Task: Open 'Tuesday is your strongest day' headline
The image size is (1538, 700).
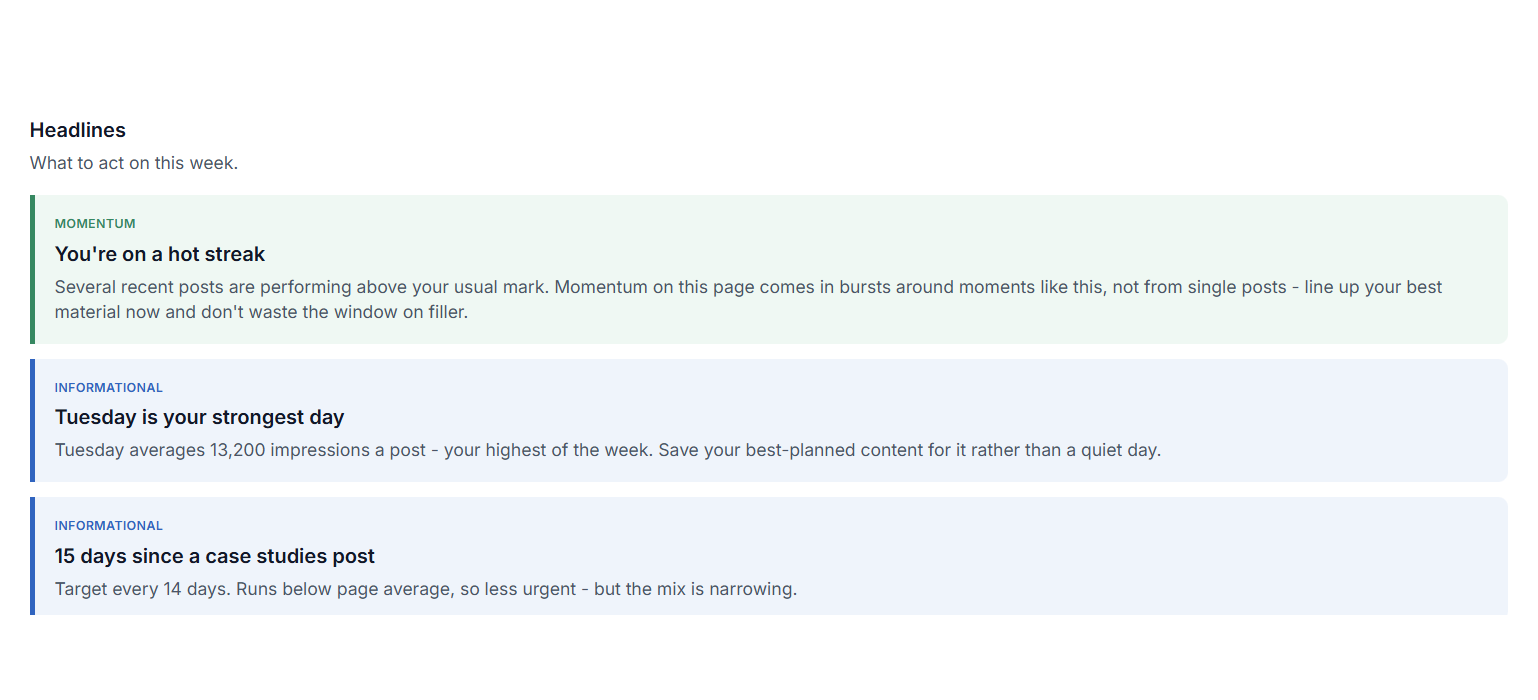Action: [200, 417]
